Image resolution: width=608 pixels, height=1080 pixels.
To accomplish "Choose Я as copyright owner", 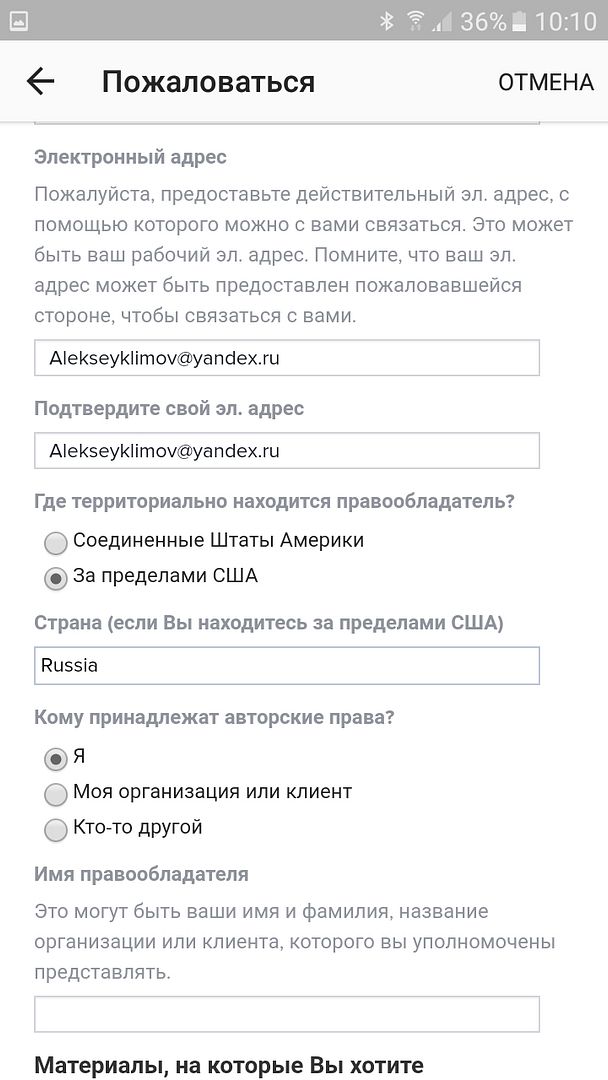I will point(56,759).
